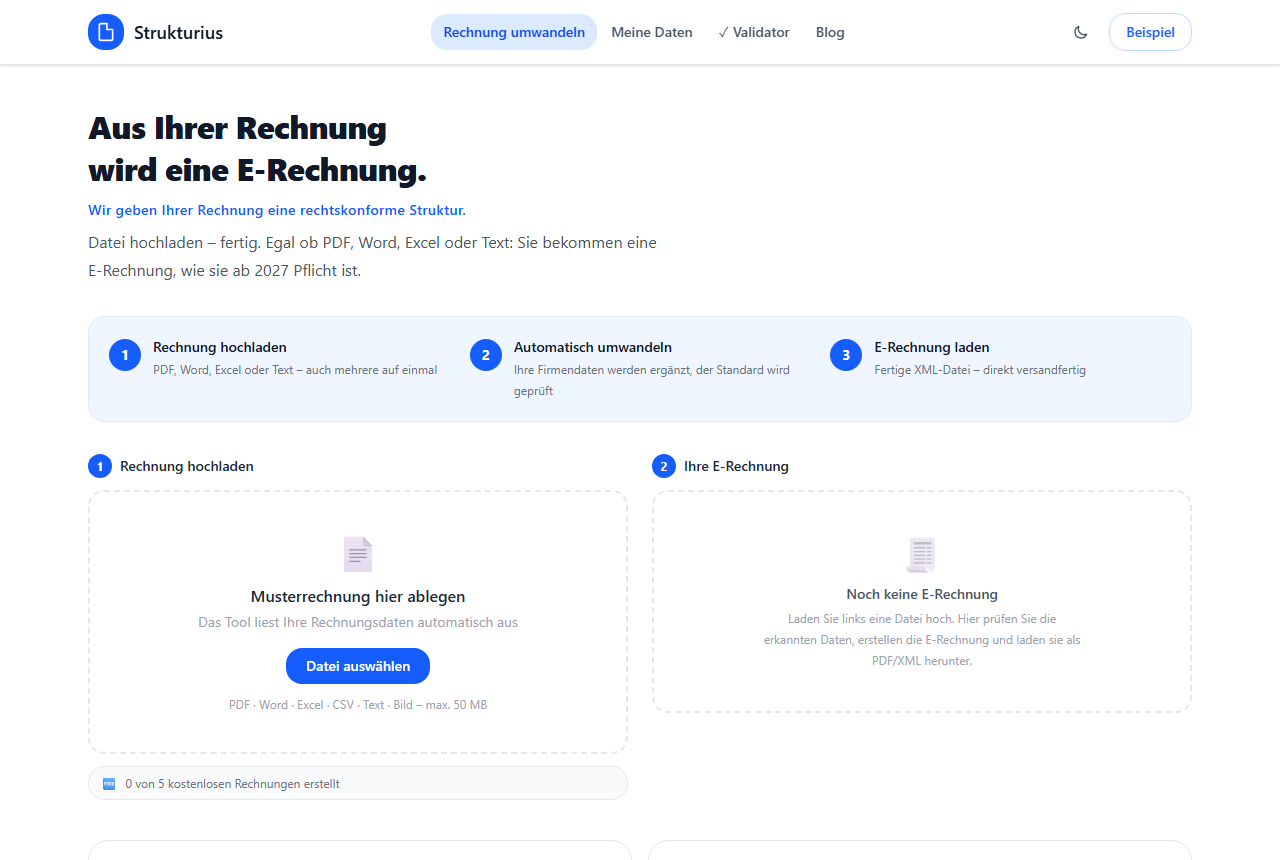Click step 1 circle in the steps banner
The height and width of the screenshot is (860, 1280).
pyautogui.click(x=125, y=355)
